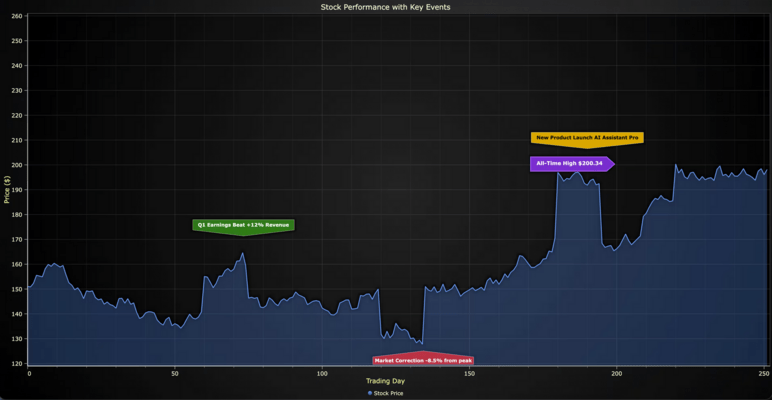Click the 200 tick on the price axis
This screenshot has width=772, height=400.
click(x=17, y=165)
